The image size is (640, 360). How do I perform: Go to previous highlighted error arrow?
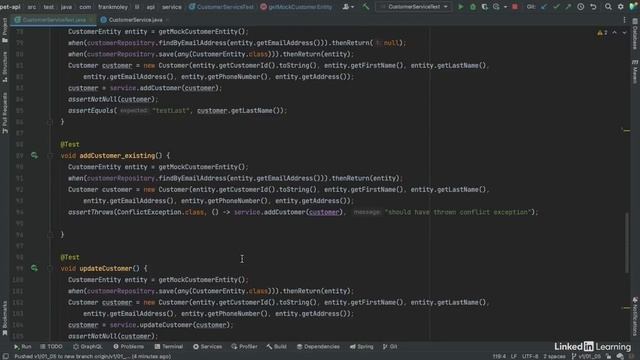(614, 33)
